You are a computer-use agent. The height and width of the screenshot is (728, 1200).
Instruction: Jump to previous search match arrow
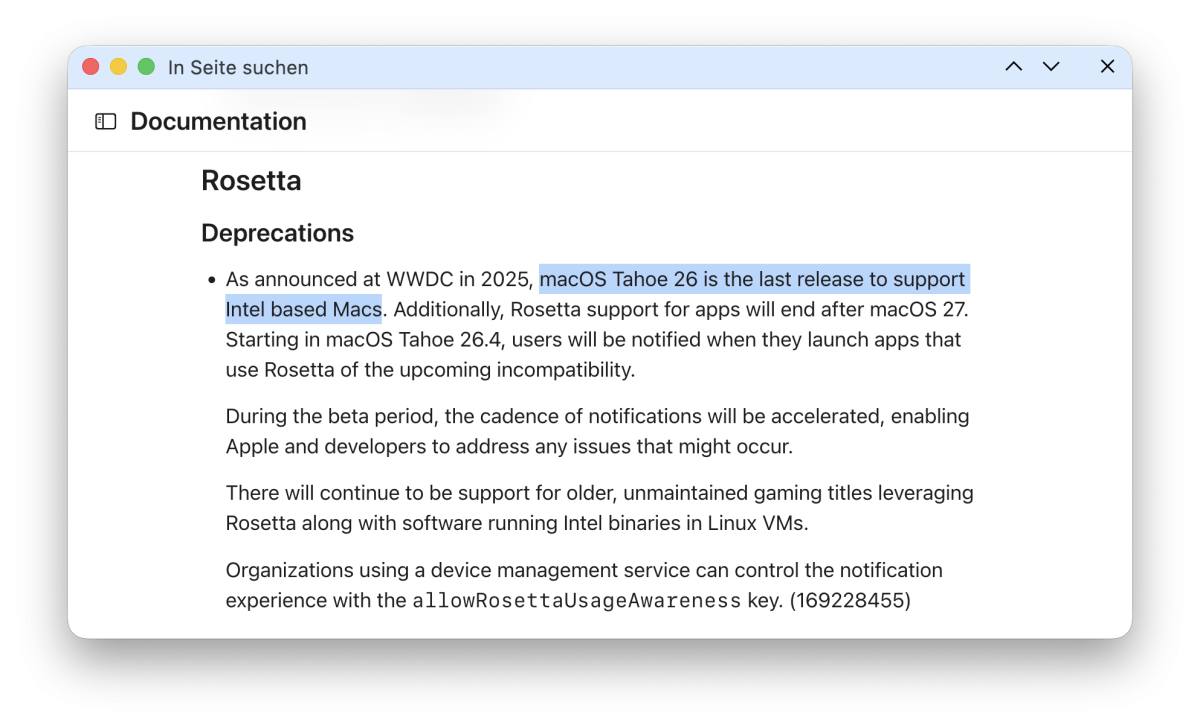point(1013,67)
